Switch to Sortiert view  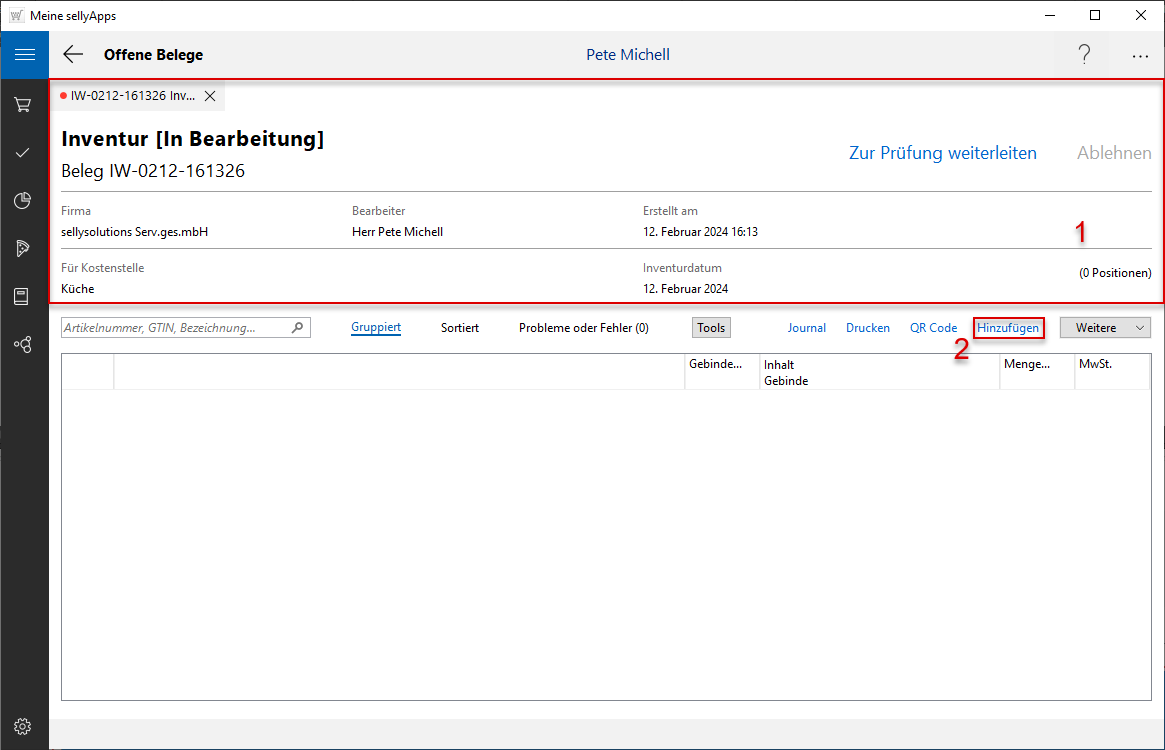click(460, 327)
